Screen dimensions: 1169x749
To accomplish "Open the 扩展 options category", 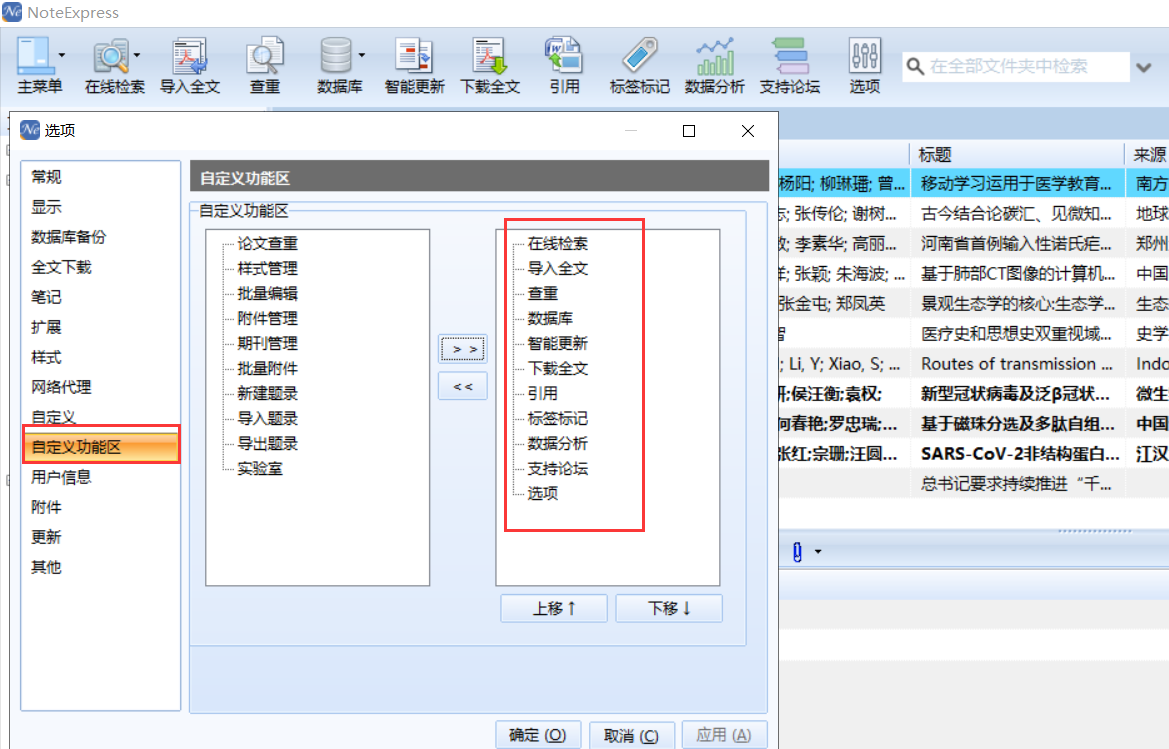I will point(100,327).
